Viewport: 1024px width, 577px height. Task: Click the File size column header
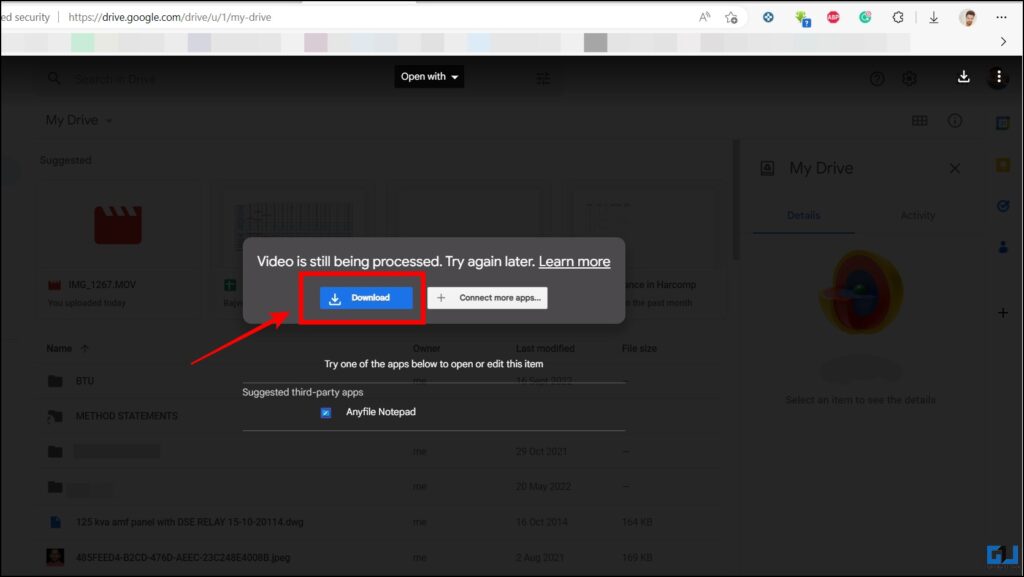639,349
